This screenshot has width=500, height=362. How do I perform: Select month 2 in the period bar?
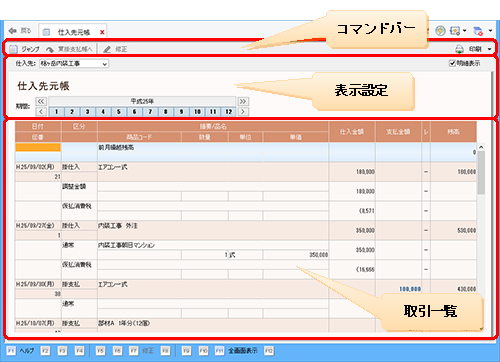click(x=72, y=112)
